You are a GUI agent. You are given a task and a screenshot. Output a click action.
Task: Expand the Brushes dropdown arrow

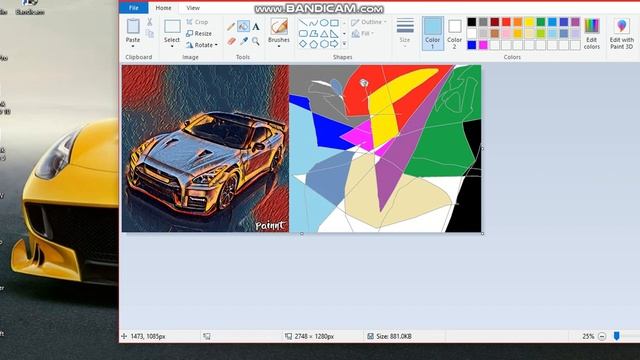pyautogui.click(x=279, y=47)
